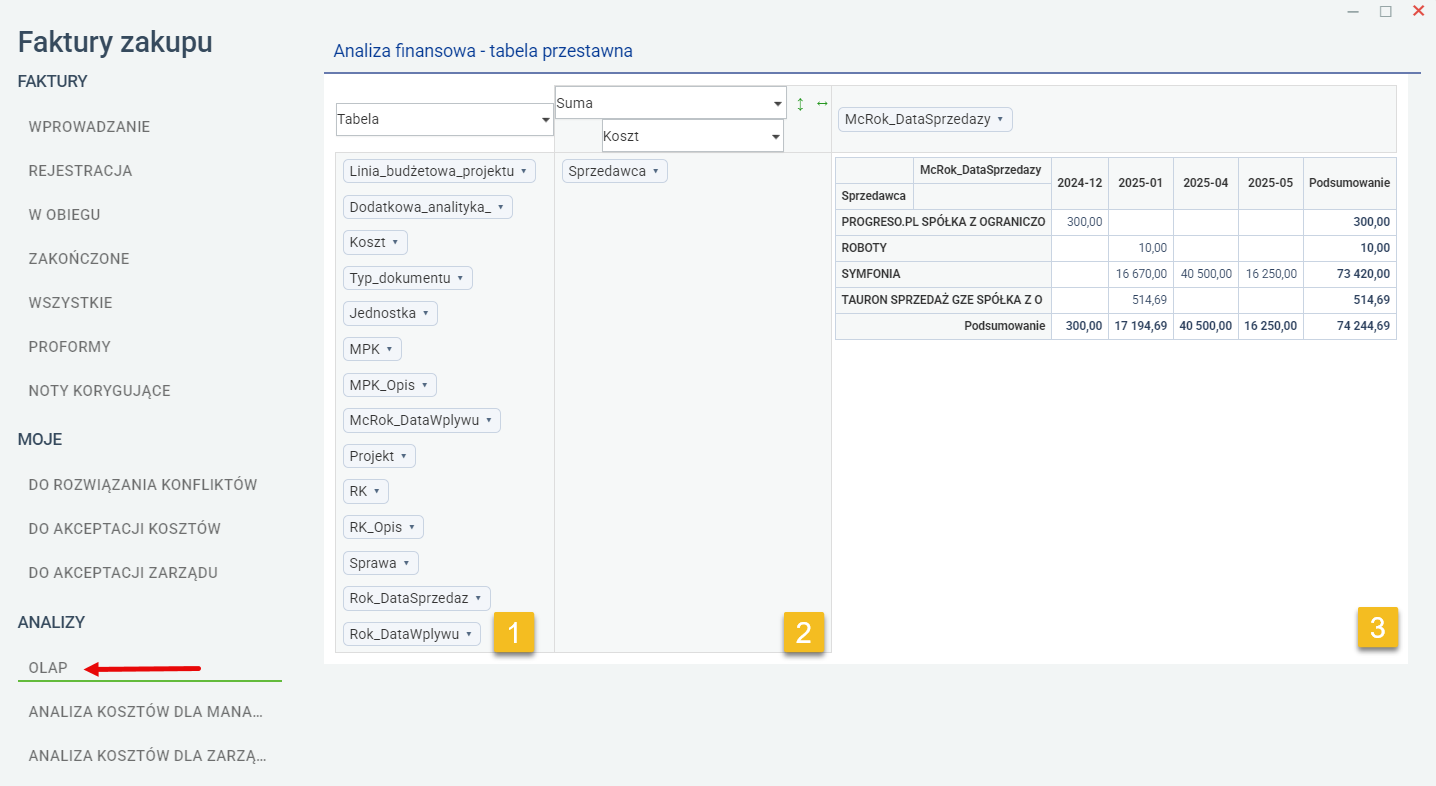Open Do akceptacji kosztów list
1436x786 pixels.
[125, 529]
